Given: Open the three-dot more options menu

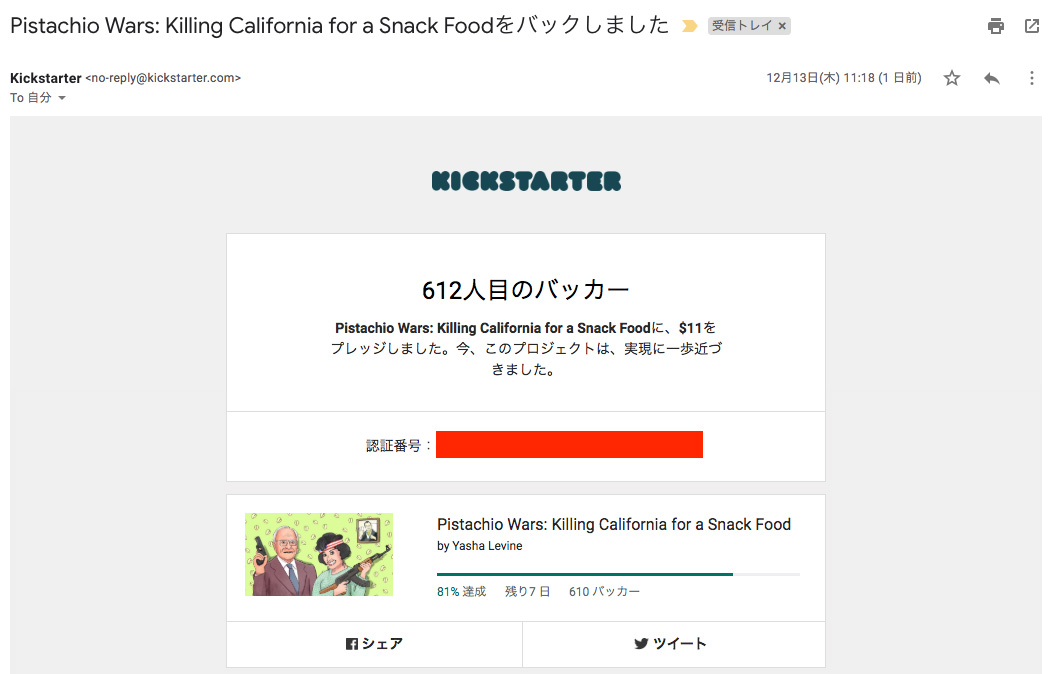Looking at the screenshot, I should 1032,78.
